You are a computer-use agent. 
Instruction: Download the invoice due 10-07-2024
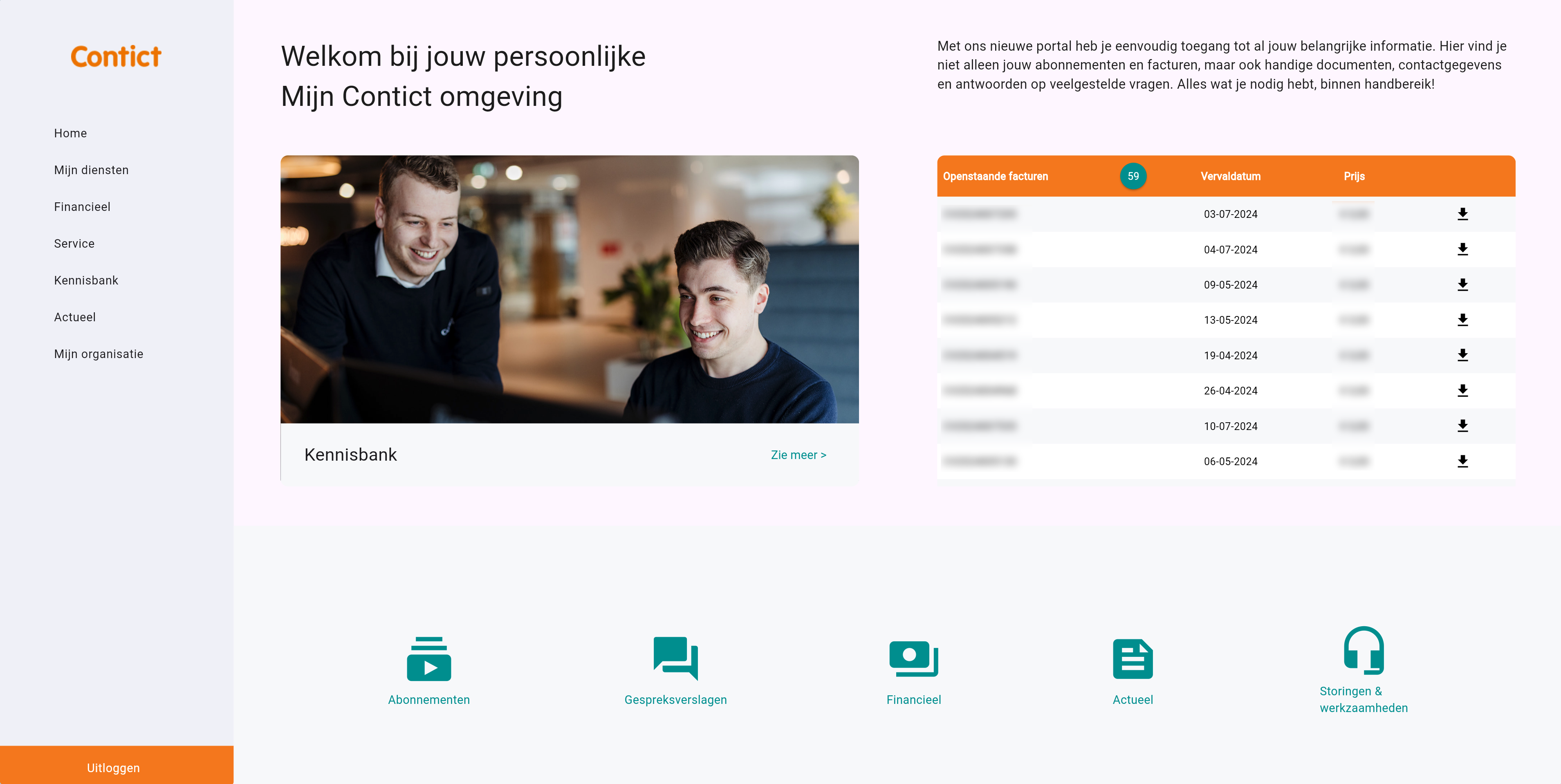point(1462,426)
